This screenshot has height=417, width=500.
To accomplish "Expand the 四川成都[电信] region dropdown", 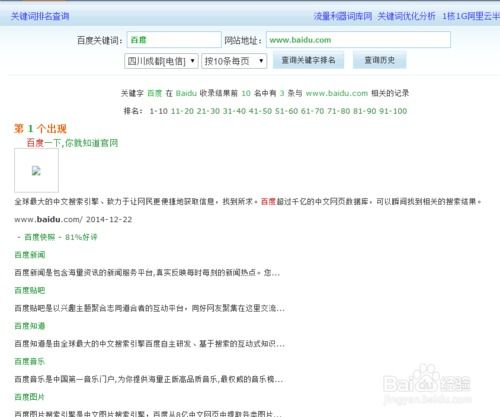I will [161, 61].
